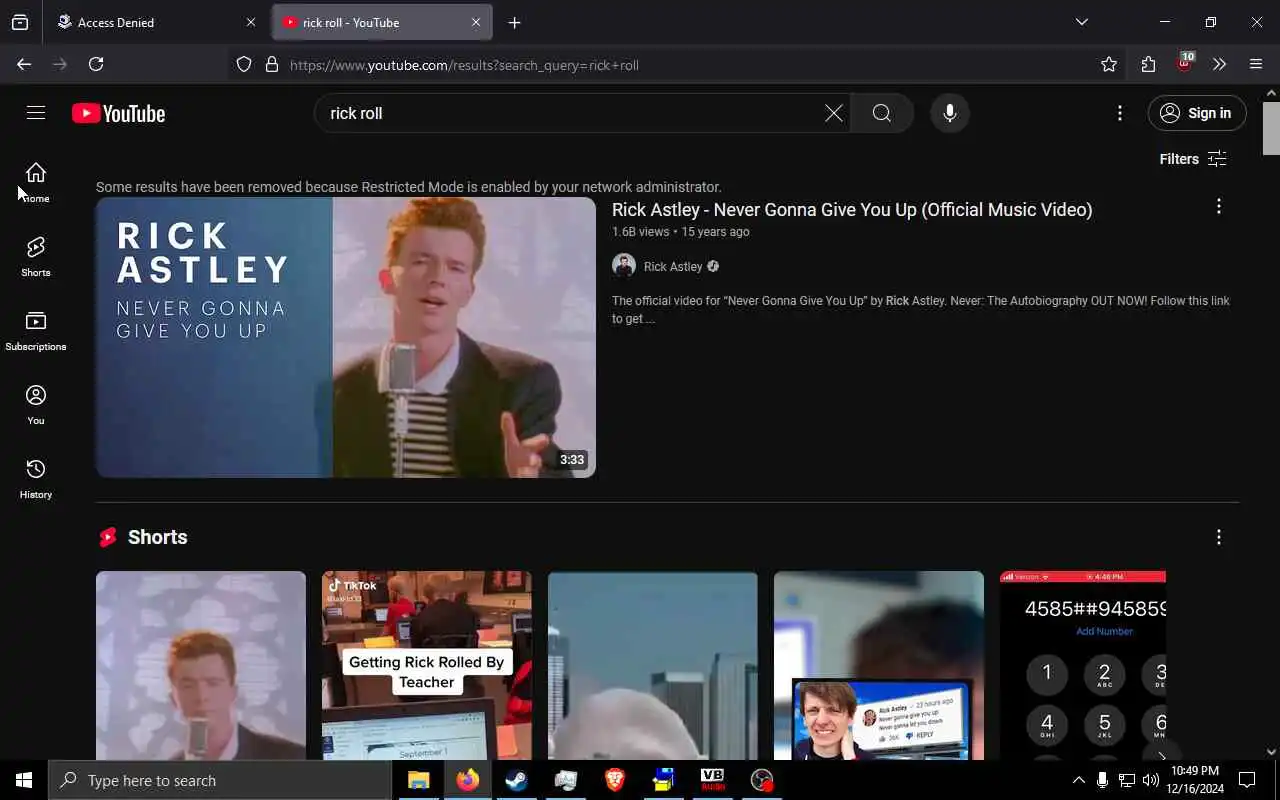1280x800 pixels.
Task: Open the uBlock extension with badge 10
Action: 1185,63
